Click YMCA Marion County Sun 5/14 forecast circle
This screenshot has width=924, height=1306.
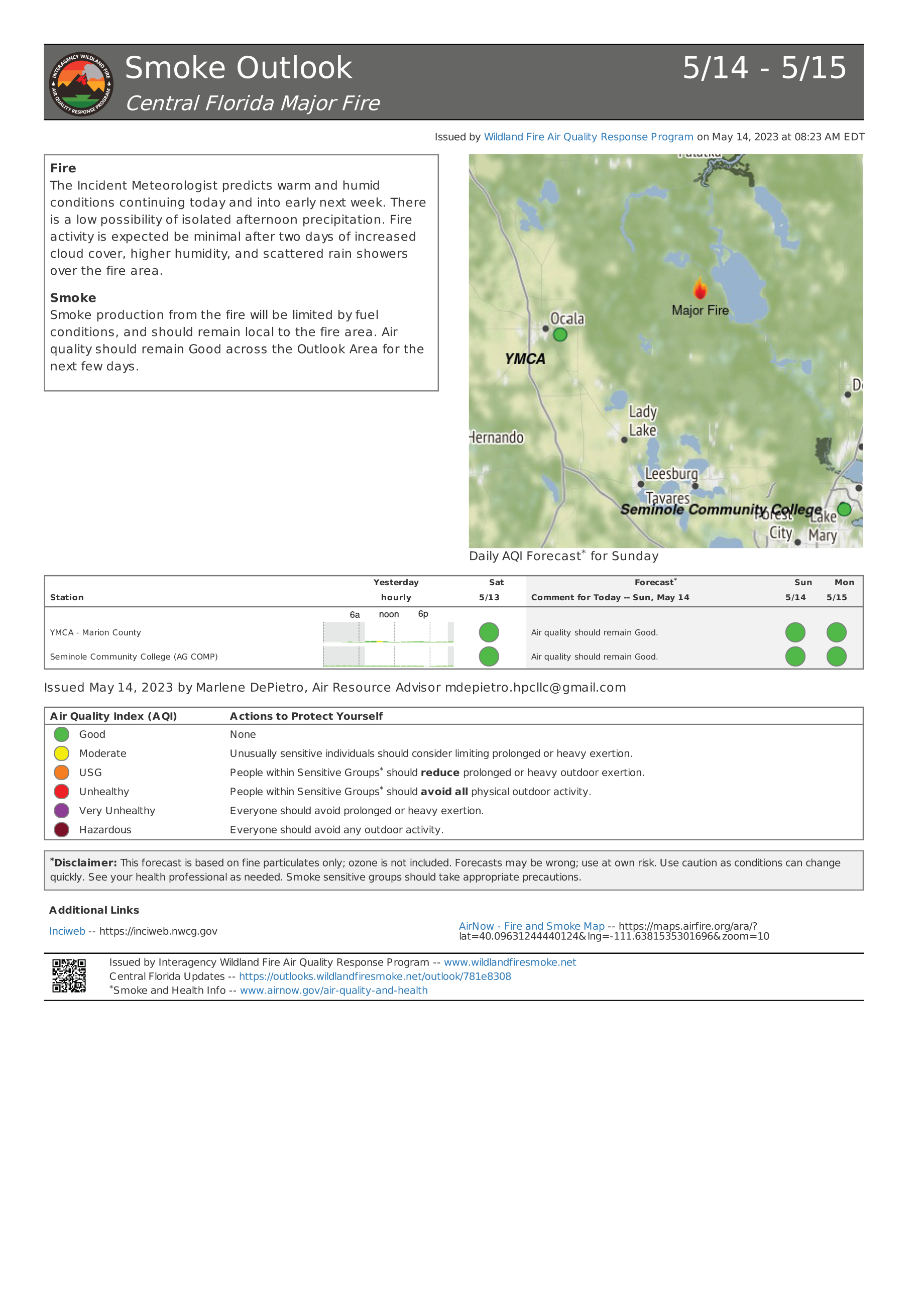coord(795,632)
